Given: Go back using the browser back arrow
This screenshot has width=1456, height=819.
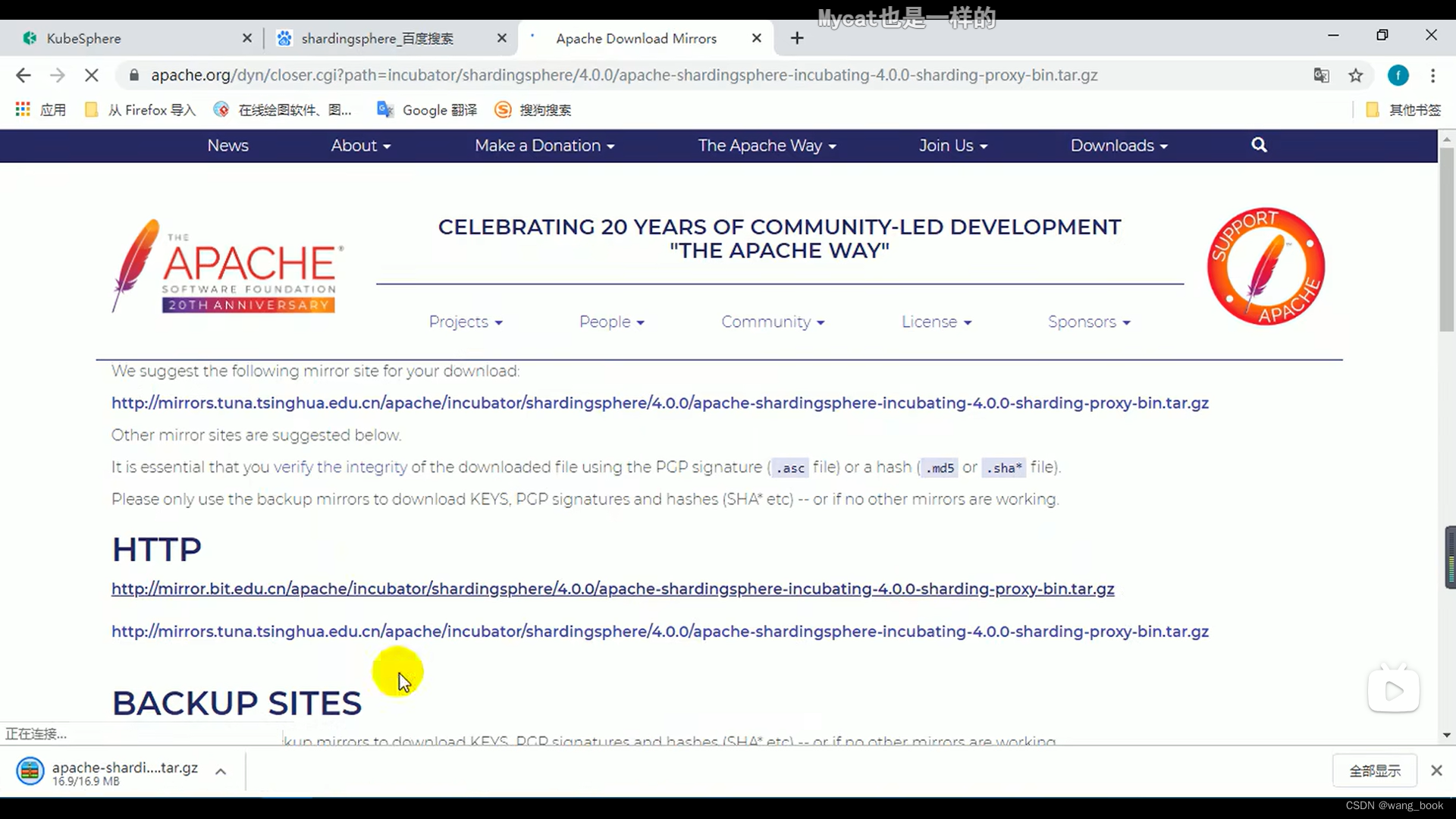Looking at the screenshot, I should tap(23, 75).
